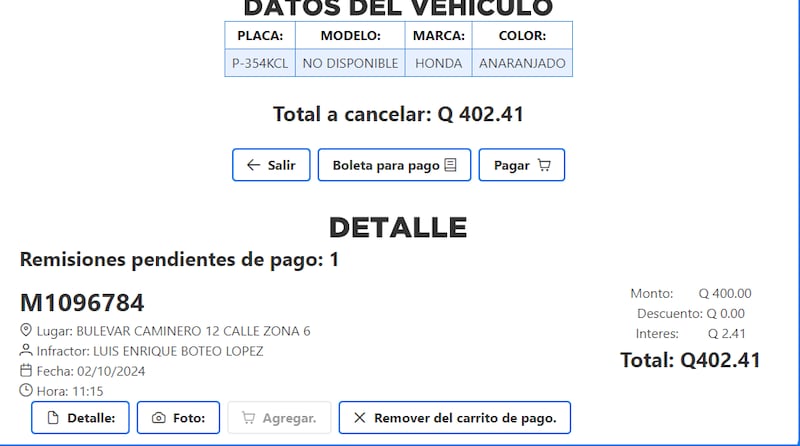View the Foto of the remisión
The height and width of the screenshot is (446, 800).
178,417
